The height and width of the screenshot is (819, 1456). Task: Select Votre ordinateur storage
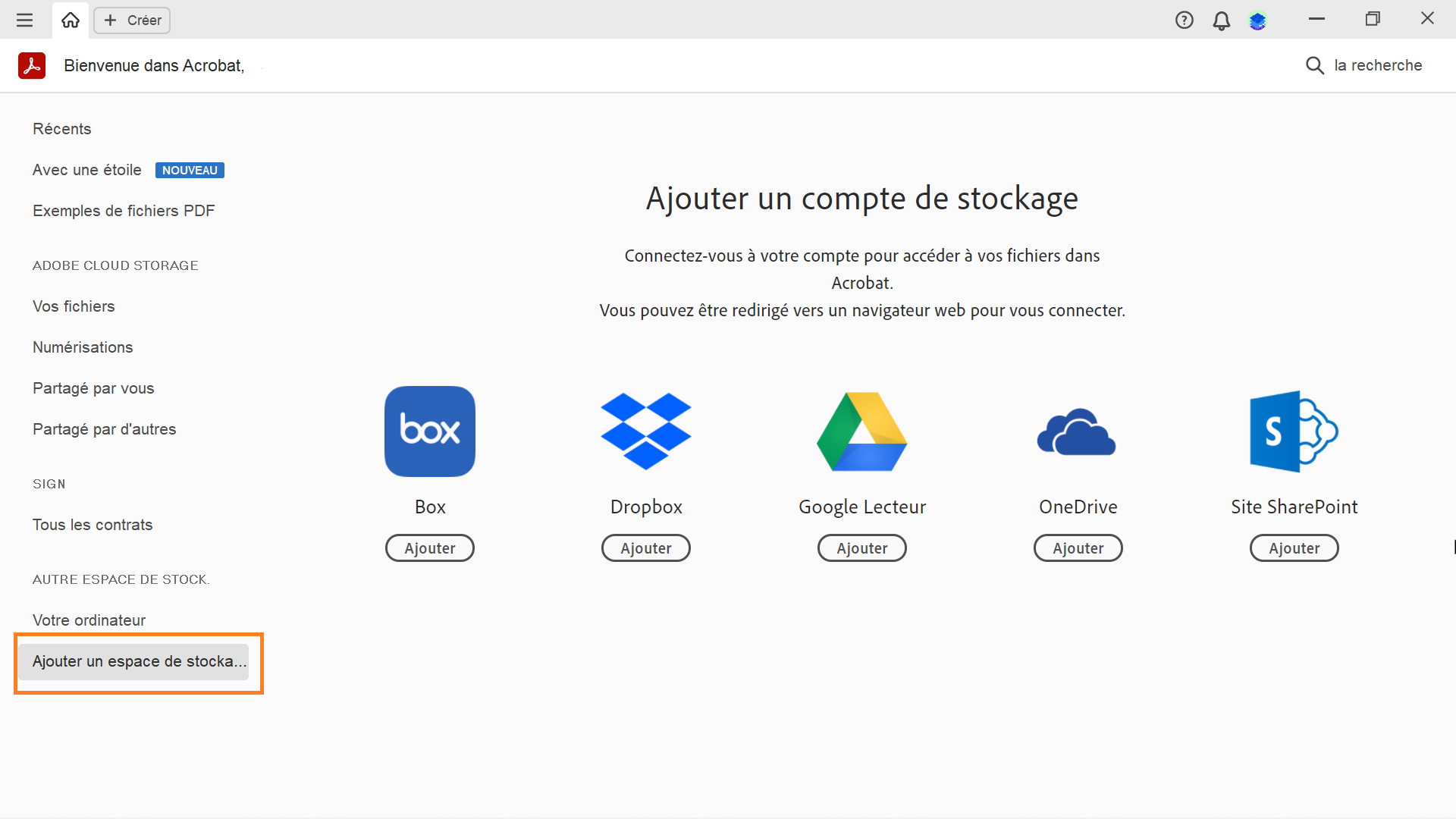(x=89, y=620)
